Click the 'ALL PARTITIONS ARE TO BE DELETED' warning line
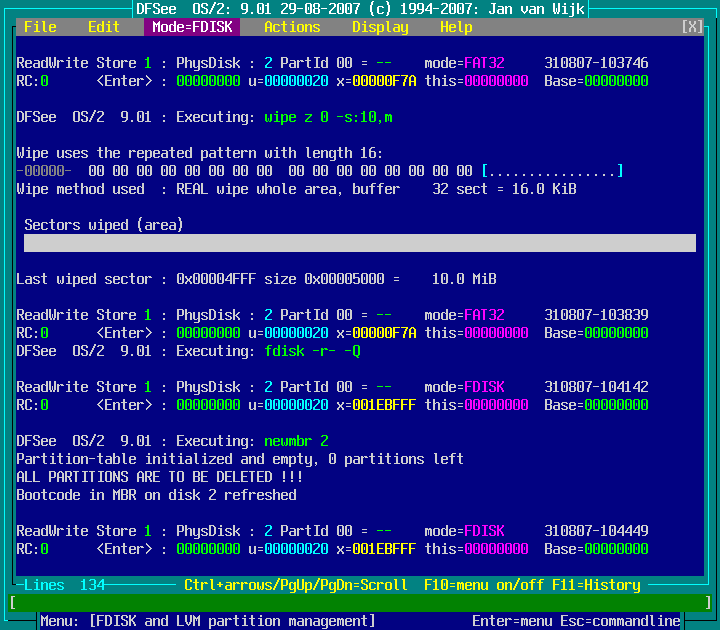Viewport: 720px width, 630px height. [160, 477]
